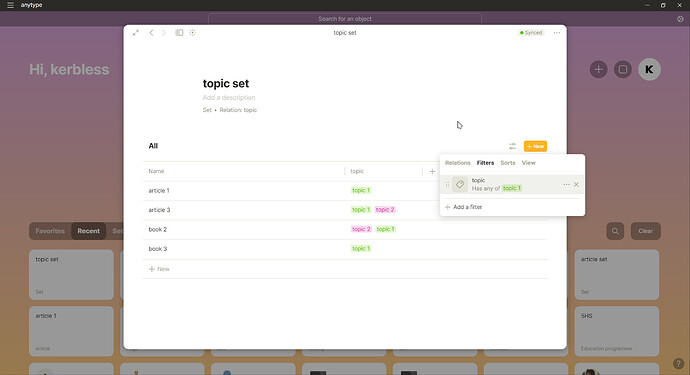Open the topic set card on dashboard
690x375 pixels.
[x=71, y=275]
